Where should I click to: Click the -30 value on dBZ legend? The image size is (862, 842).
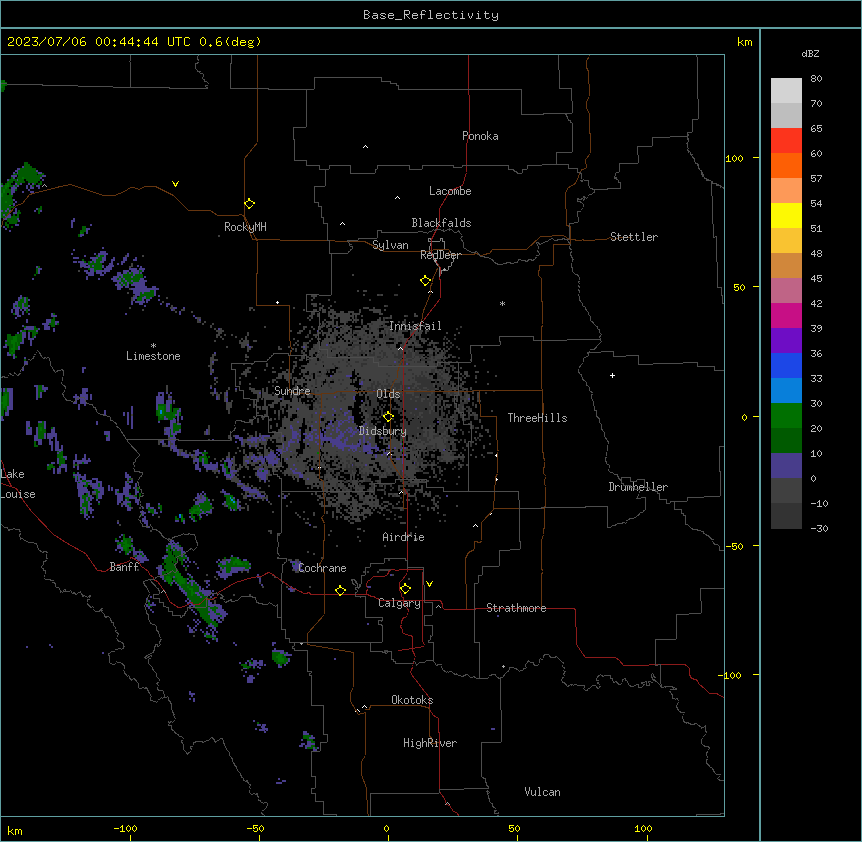[819, 528]
